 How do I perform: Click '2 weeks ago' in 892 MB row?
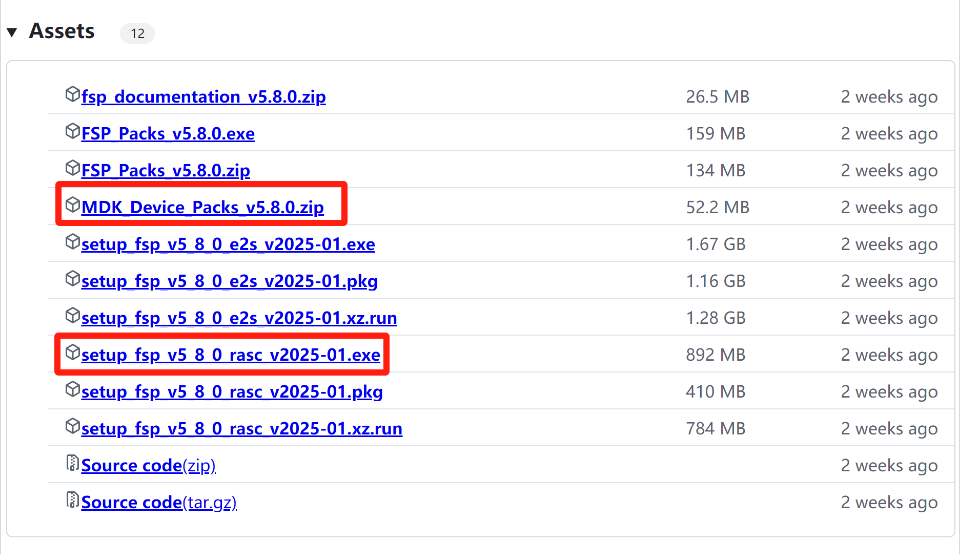pos(889,354)
